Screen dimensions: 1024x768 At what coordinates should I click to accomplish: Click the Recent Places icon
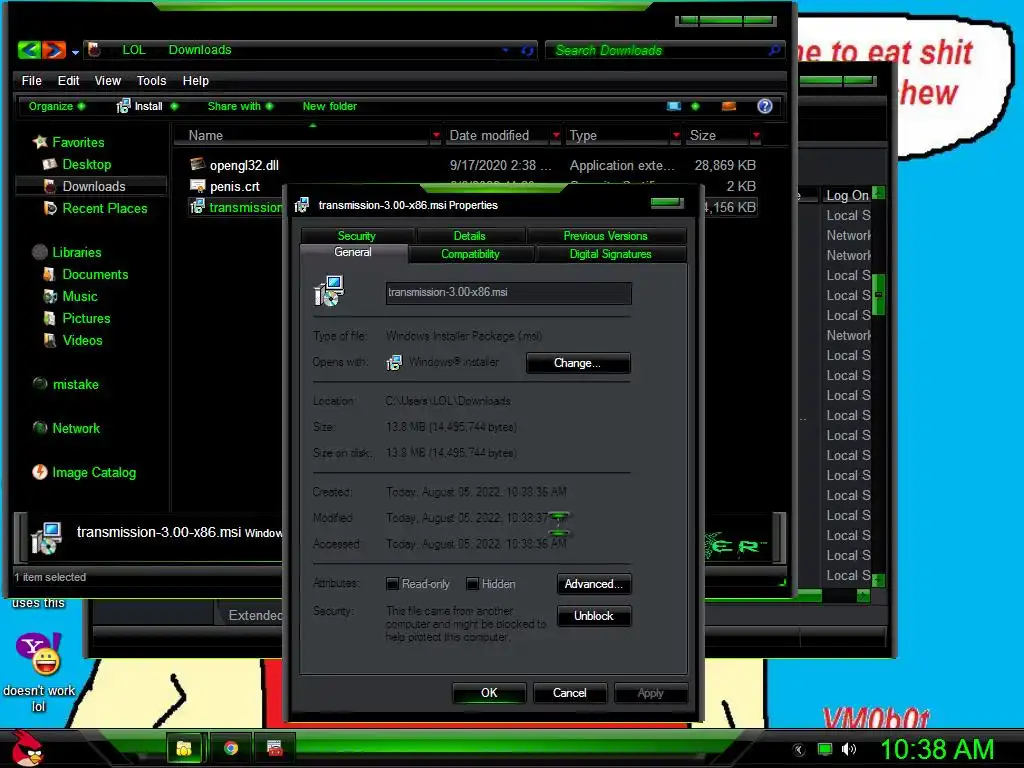(x=50, y=208)
